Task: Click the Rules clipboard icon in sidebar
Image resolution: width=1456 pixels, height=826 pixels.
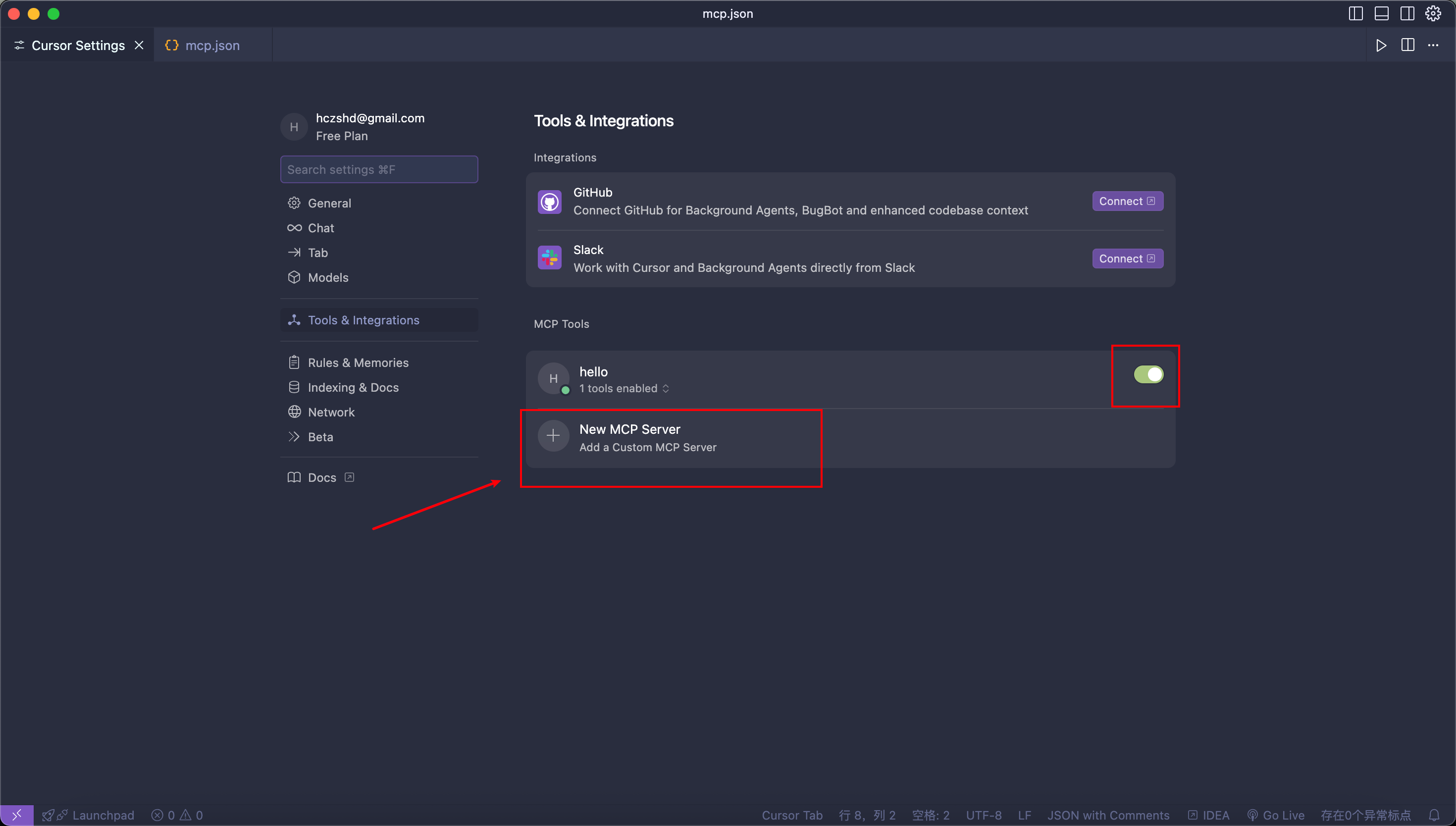Action: [x=294, y=362]
